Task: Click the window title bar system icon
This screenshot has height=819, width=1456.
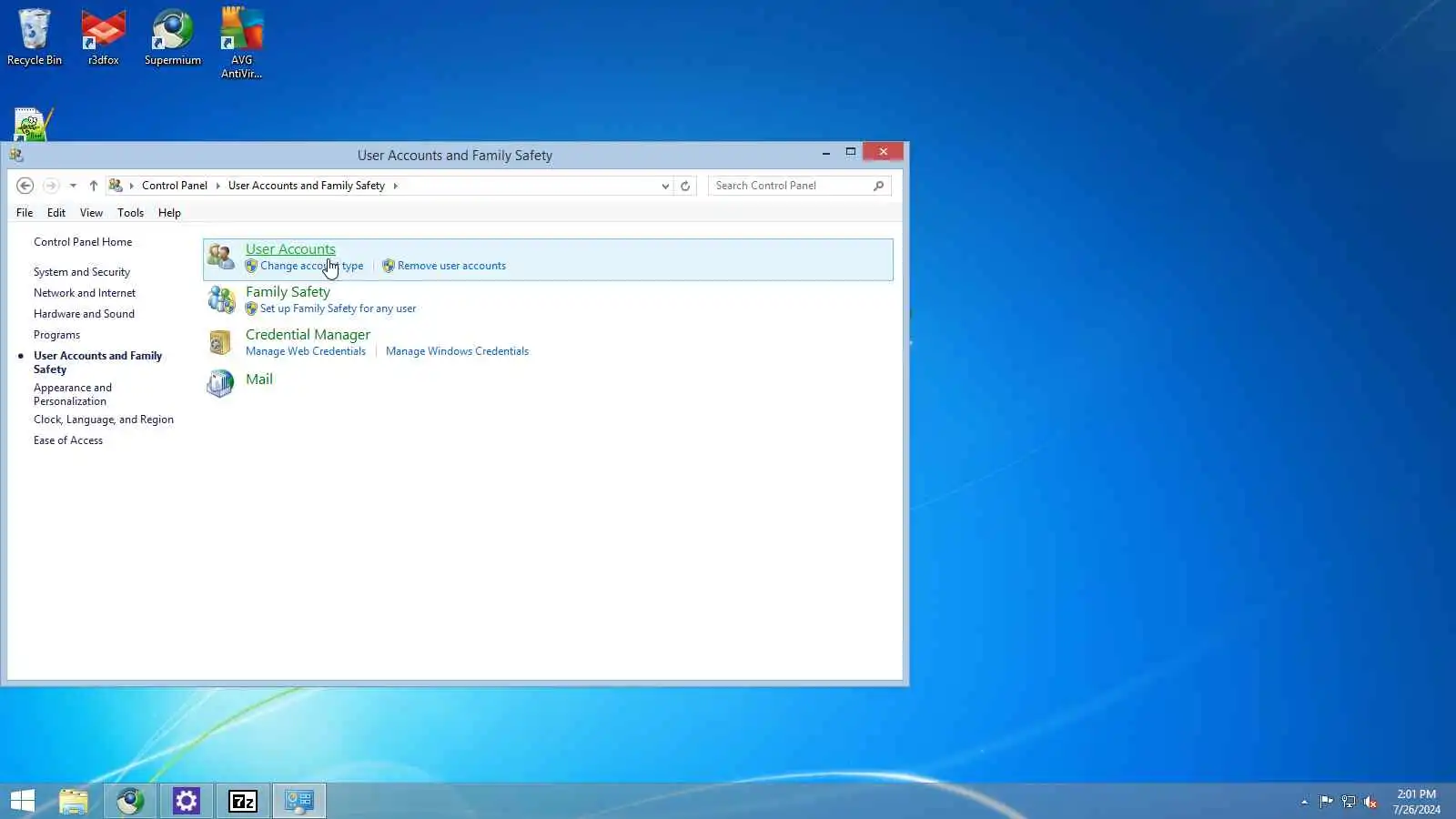Action: click(16, 155)
